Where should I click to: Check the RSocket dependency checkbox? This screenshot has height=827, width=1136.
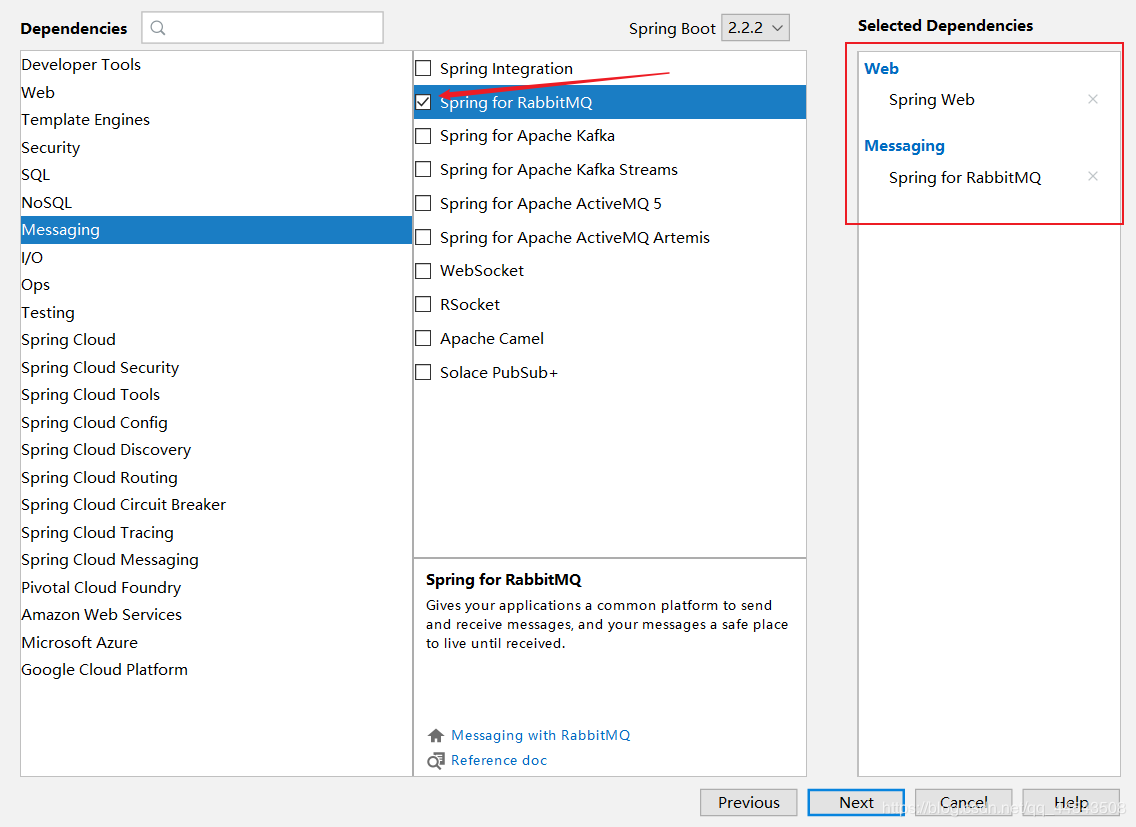[423, 304]
